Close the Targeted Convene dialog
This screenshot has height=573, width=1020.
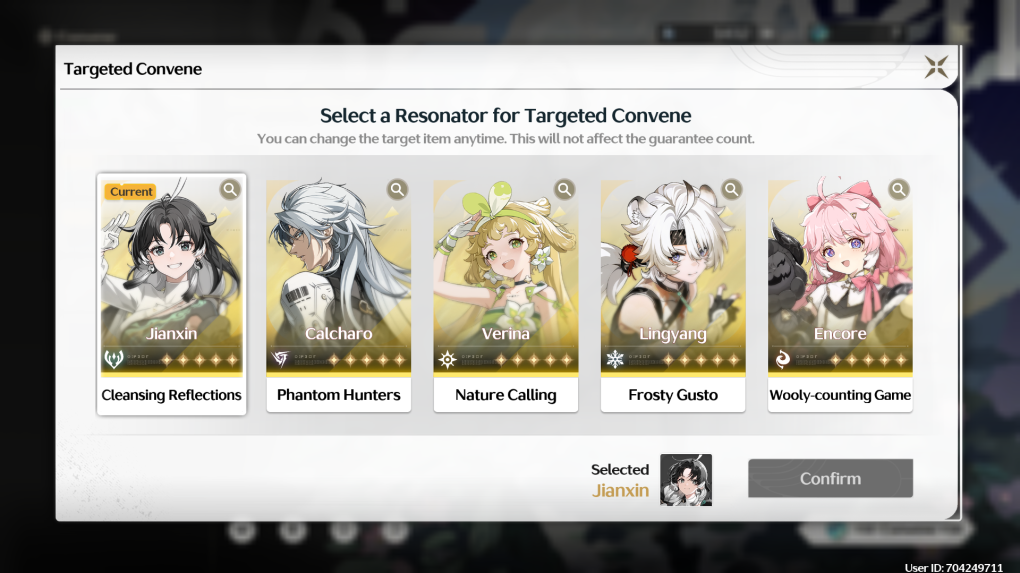tap(936, 66)
